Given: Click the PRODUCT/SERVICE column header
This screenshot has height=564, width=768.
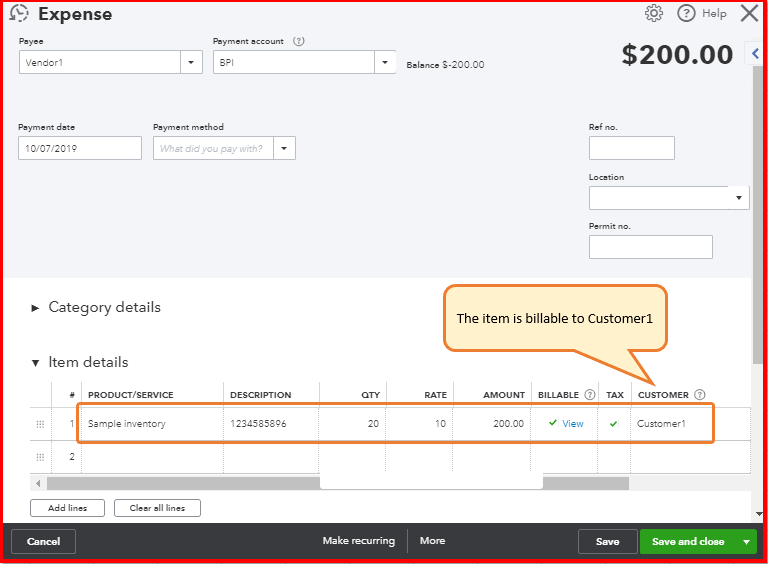Looking at the screenshot, I should [x=131, y=395].
